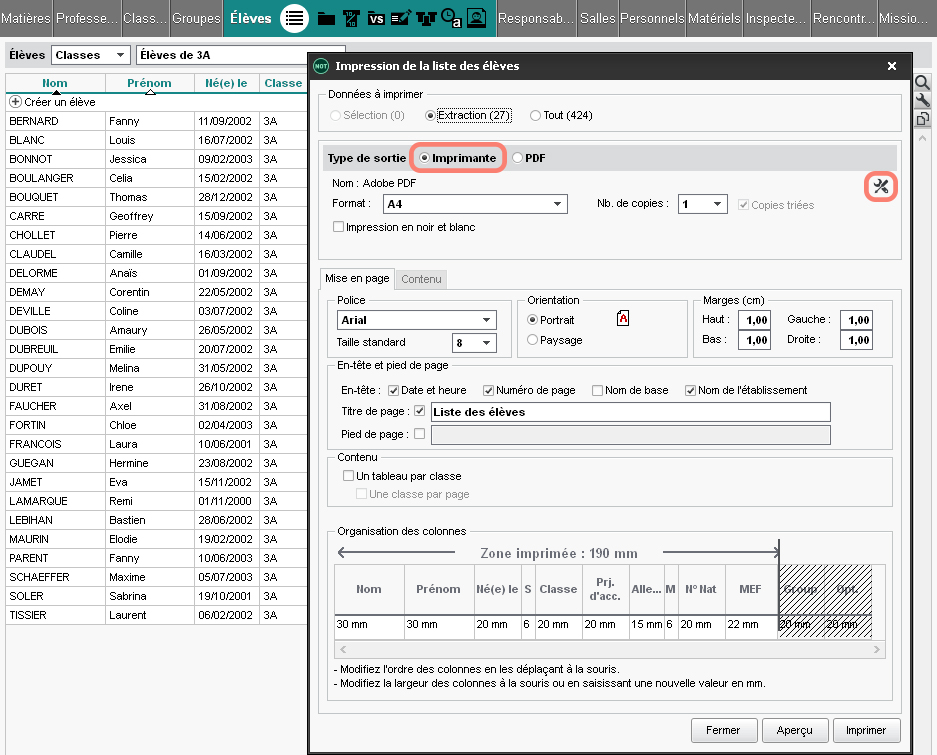Image resolution: width=937 pixels, height=755 pixels.
Task: Toggle Nom de l'établissement checkbox
Action: click(x=690, y=390)
